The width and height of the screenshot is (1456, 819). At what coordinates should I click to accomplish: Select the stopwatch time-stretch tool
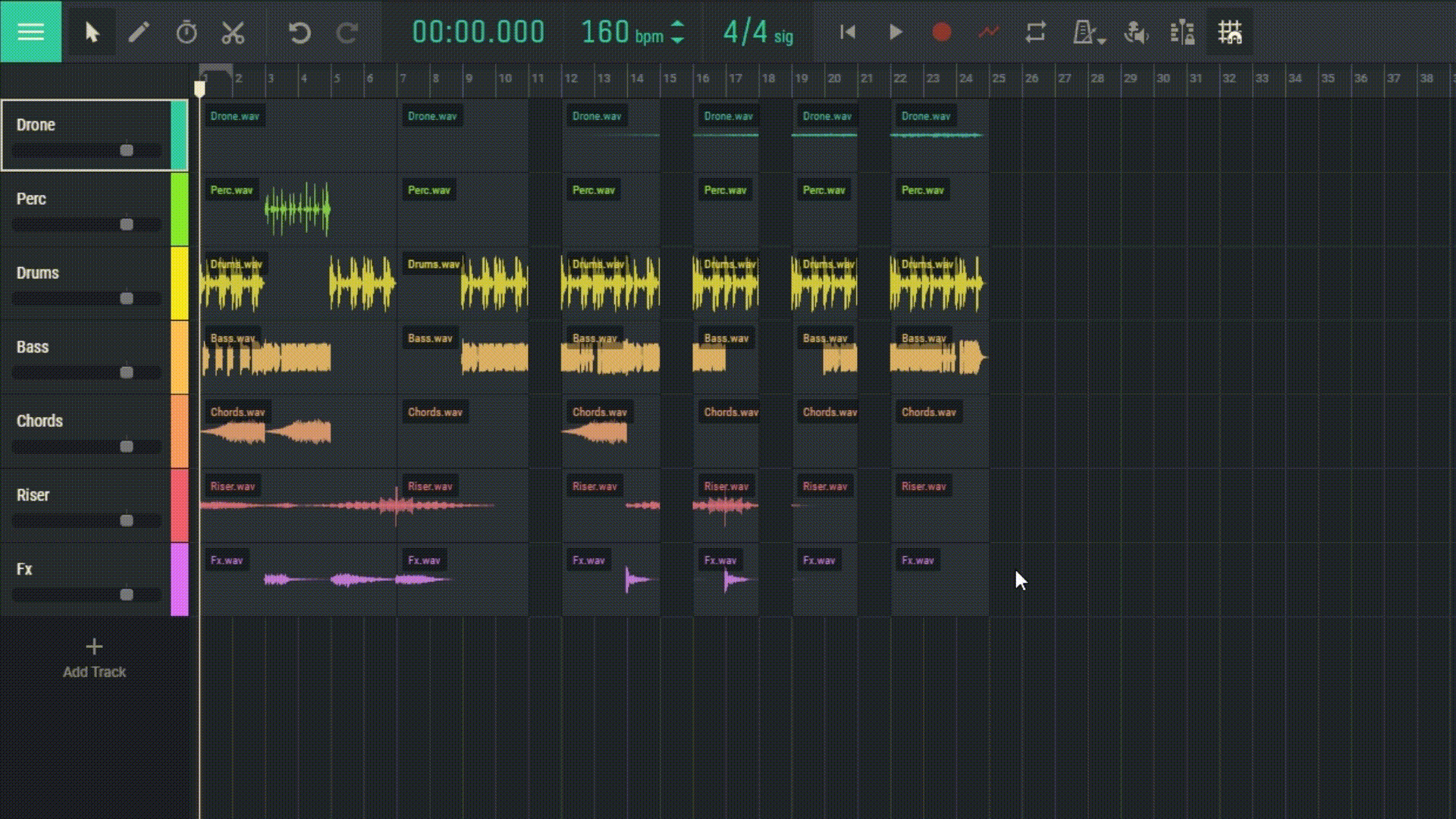pyautogui.click(x=186, y=33)
